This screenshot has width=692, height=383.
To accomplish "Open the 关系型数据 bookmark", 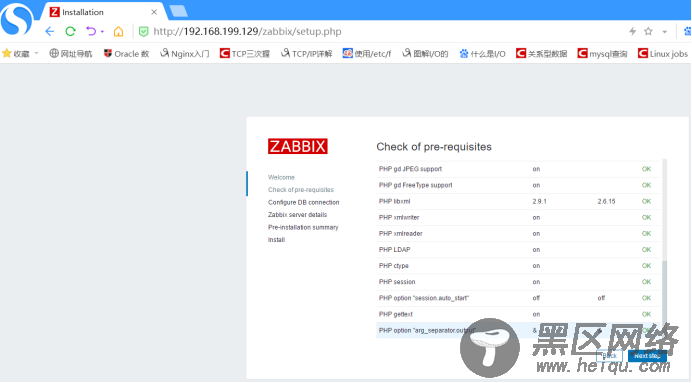I will click(542, 54).
